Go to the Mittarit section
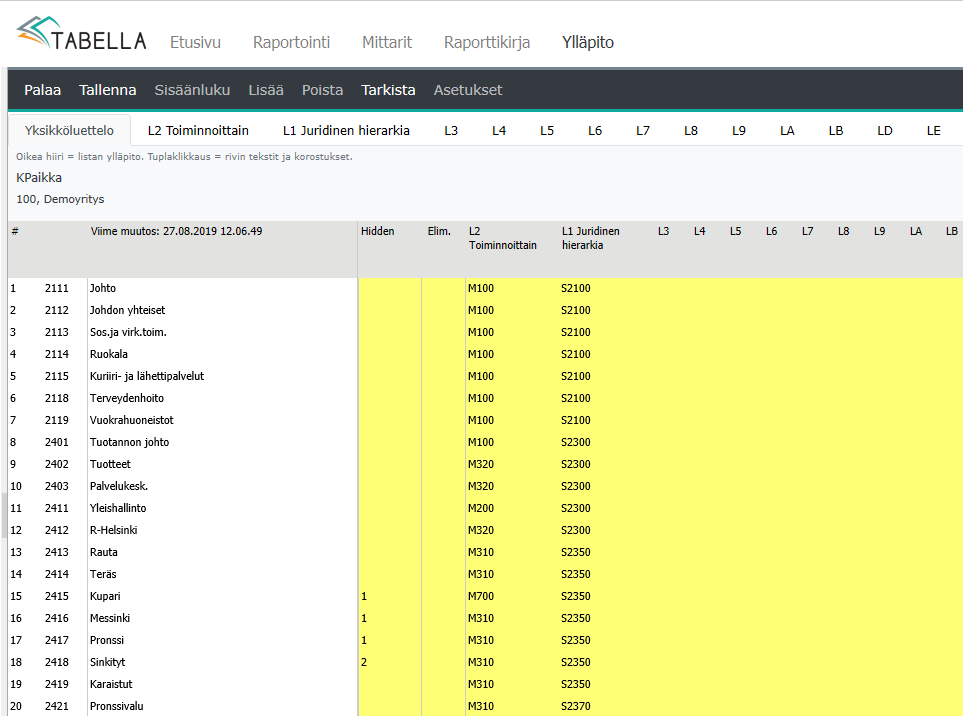The image size is (963, 716). point(386,42)
